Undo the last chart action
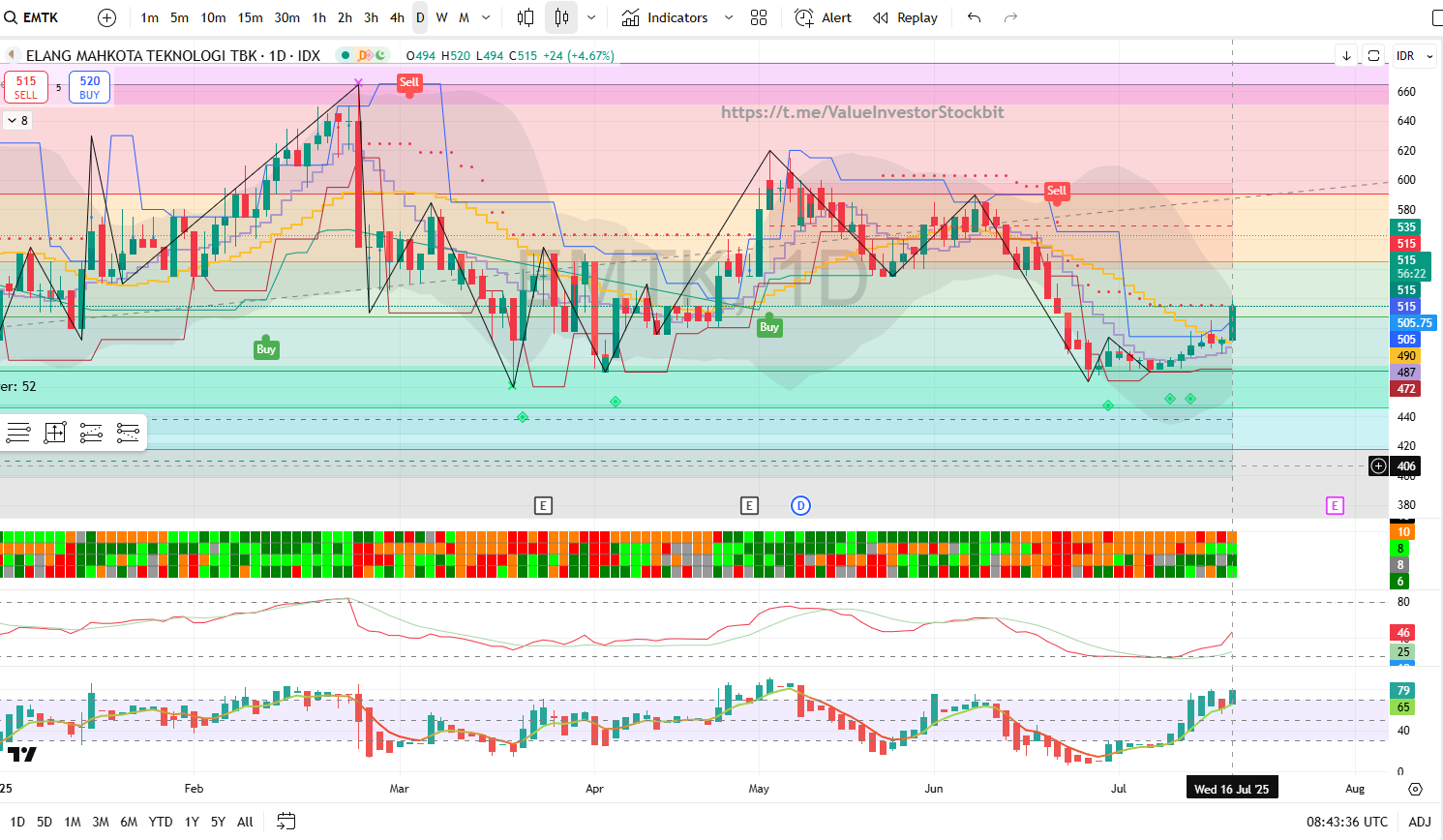 point(975,17)
